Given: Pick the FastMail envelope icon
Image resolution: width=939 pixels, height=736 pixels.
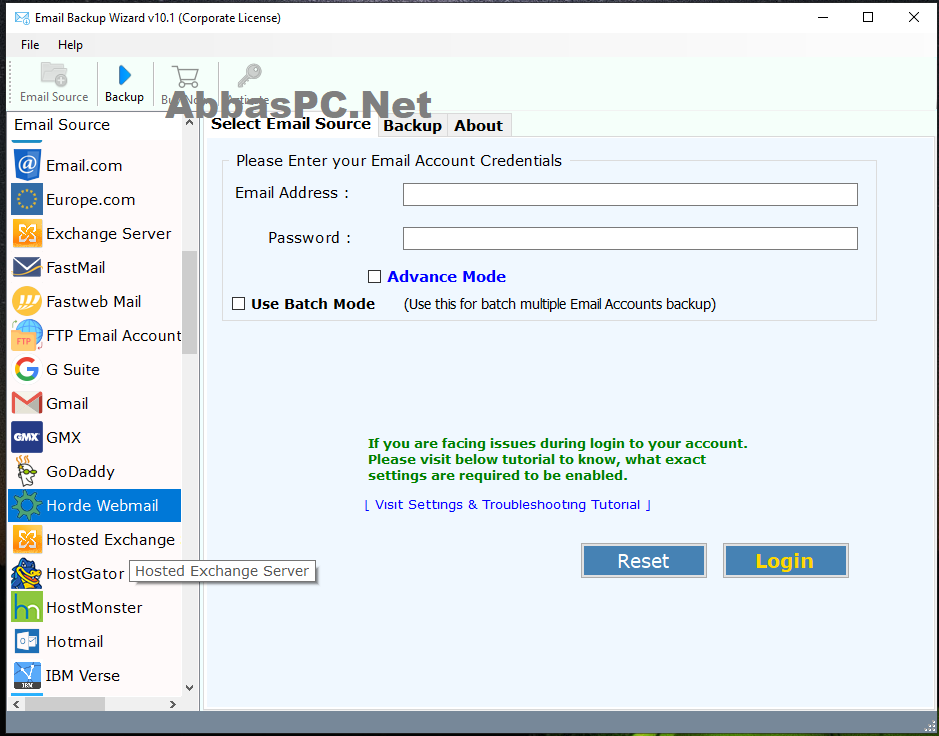Looking at the screenshot, I should pyautogui.click(x=27, y=267).
